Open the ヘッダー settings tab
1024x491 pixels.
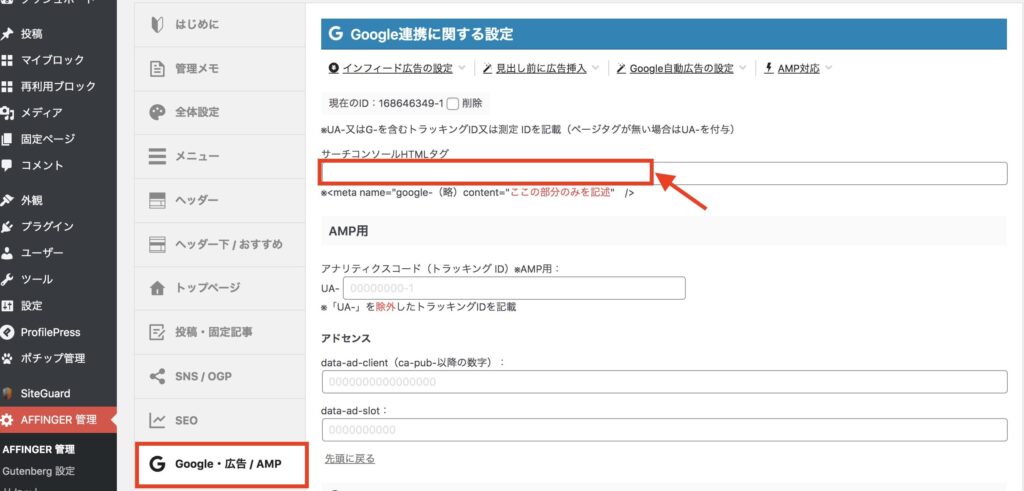pos(220,200)
